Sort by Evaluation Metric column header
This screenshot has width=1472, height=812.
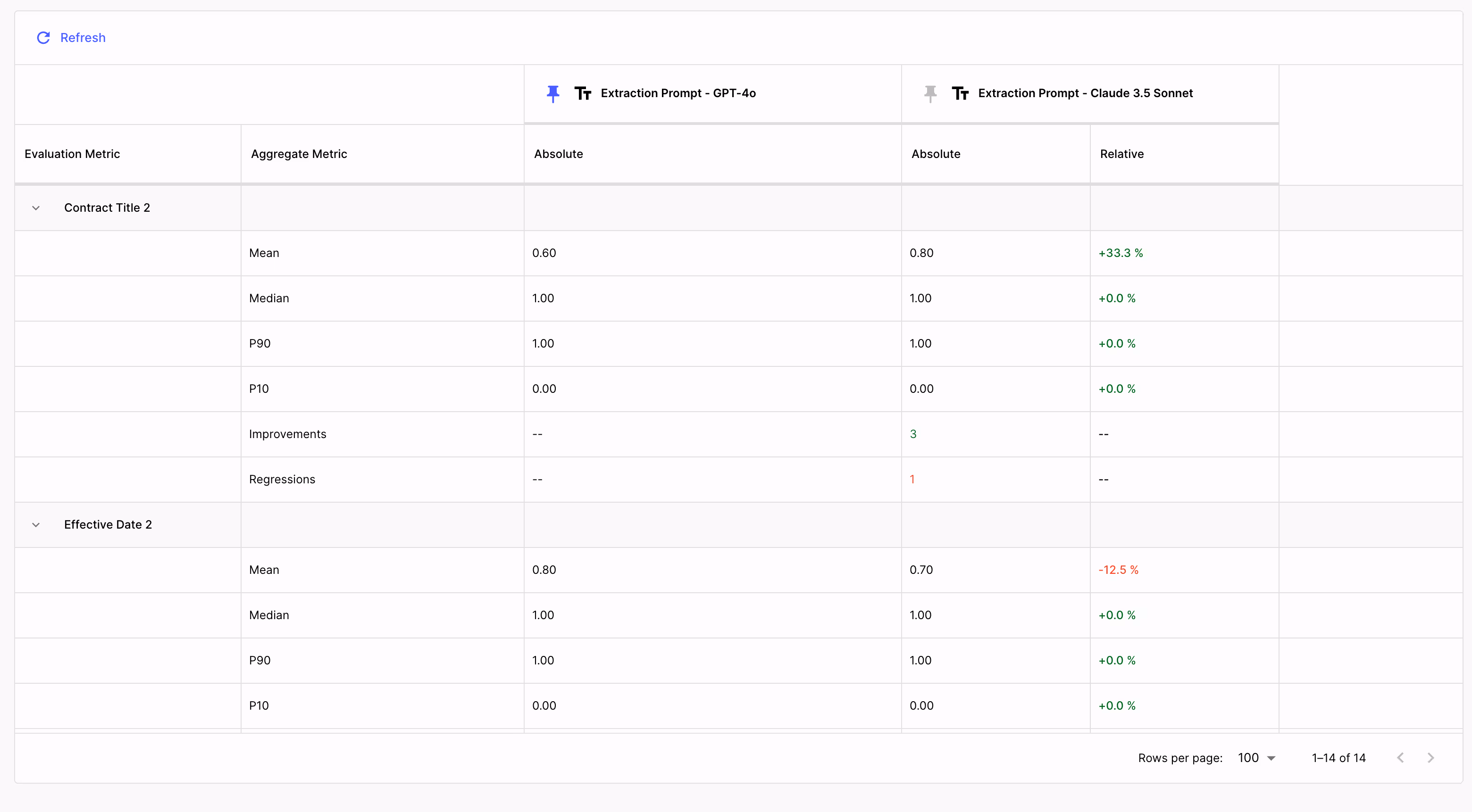pyautogui.click(x=72, y=154)
